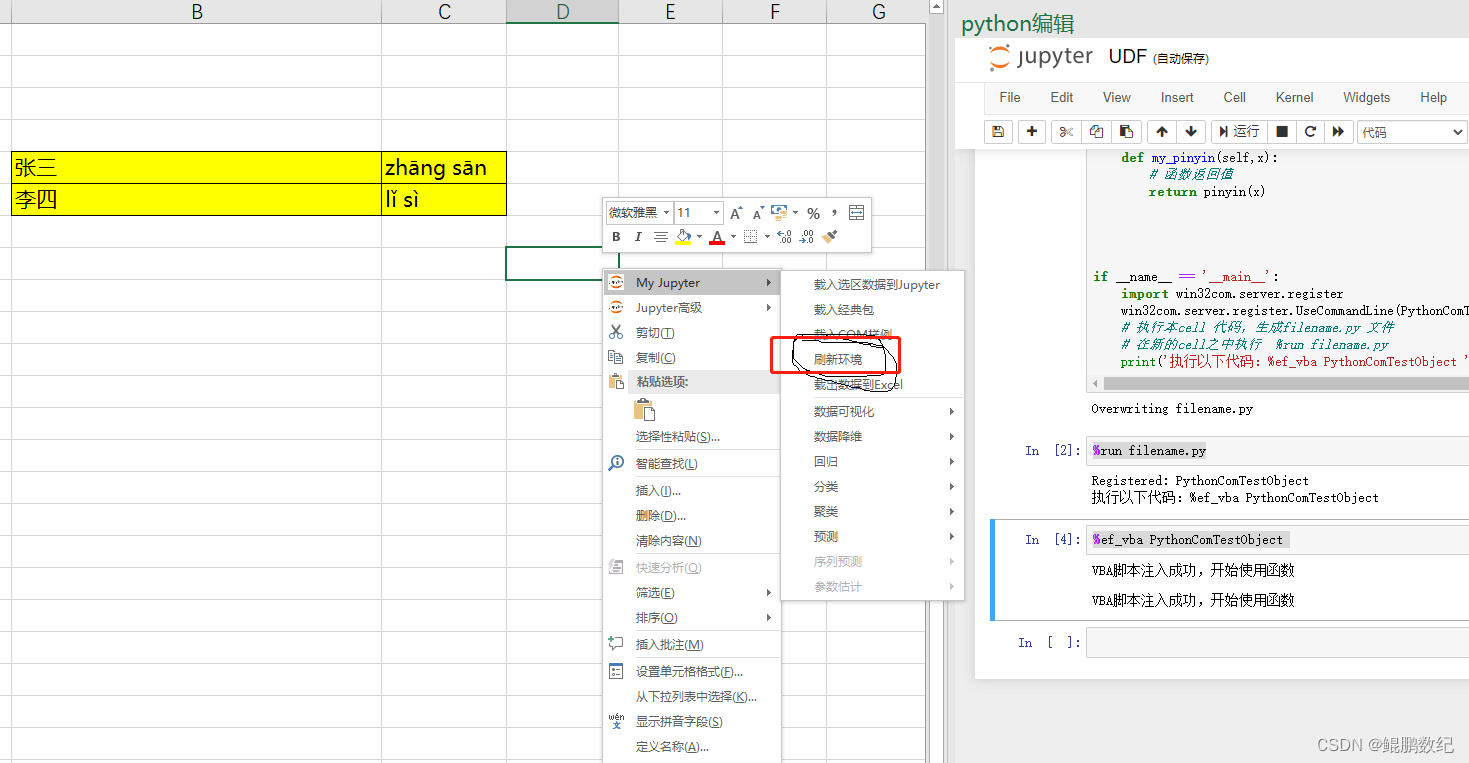The width and height of the screenshot is (1469, 763).
Task: Open the 代码 cell type dropdown
Action: tap(1411, 131)
